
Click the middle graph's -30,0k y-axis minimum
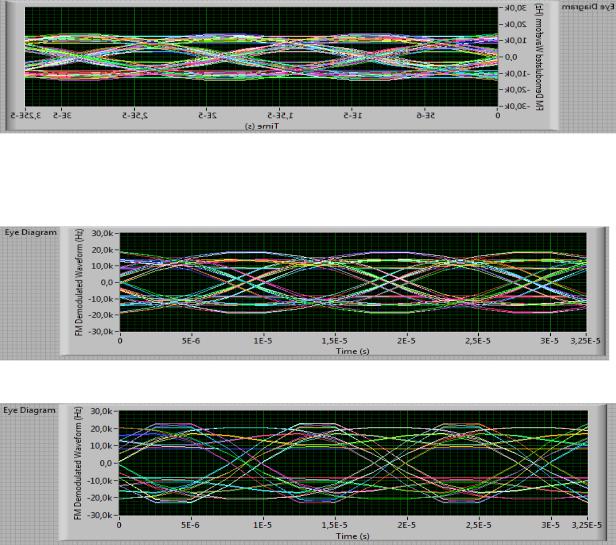click(101, 331)
